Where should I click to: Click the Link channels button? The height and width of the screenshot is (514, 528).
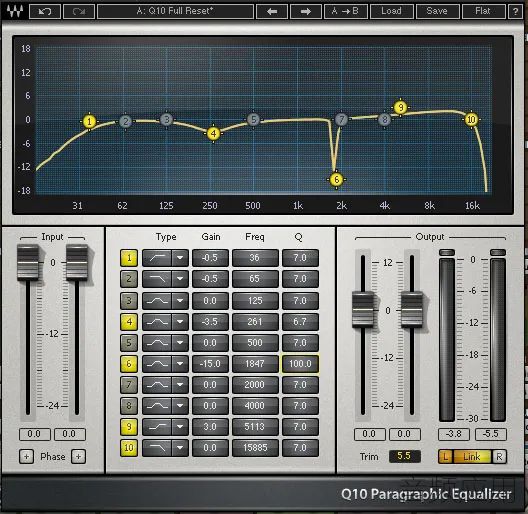[x=471, y=457]
